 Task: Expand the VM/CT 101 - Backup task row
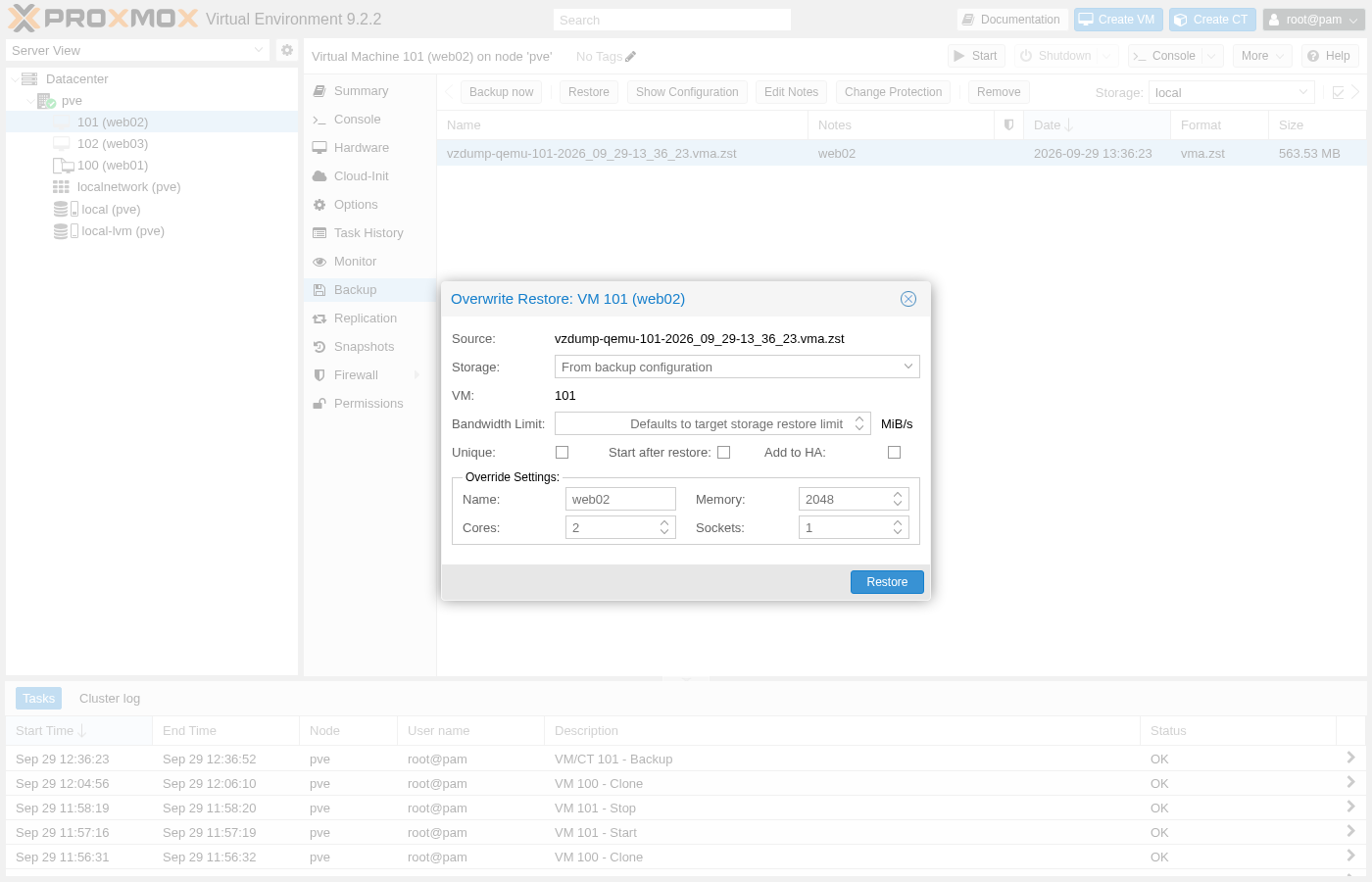[x=1350, y=758]
